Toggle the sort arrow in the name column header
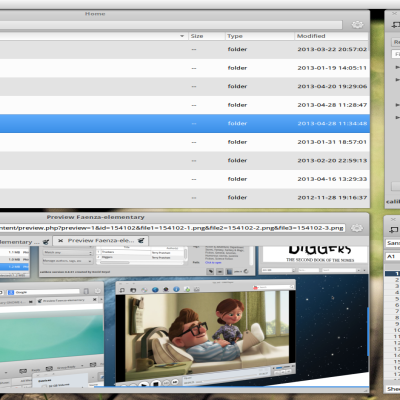The width and height of the screenshot is (400, 400). 182,36
